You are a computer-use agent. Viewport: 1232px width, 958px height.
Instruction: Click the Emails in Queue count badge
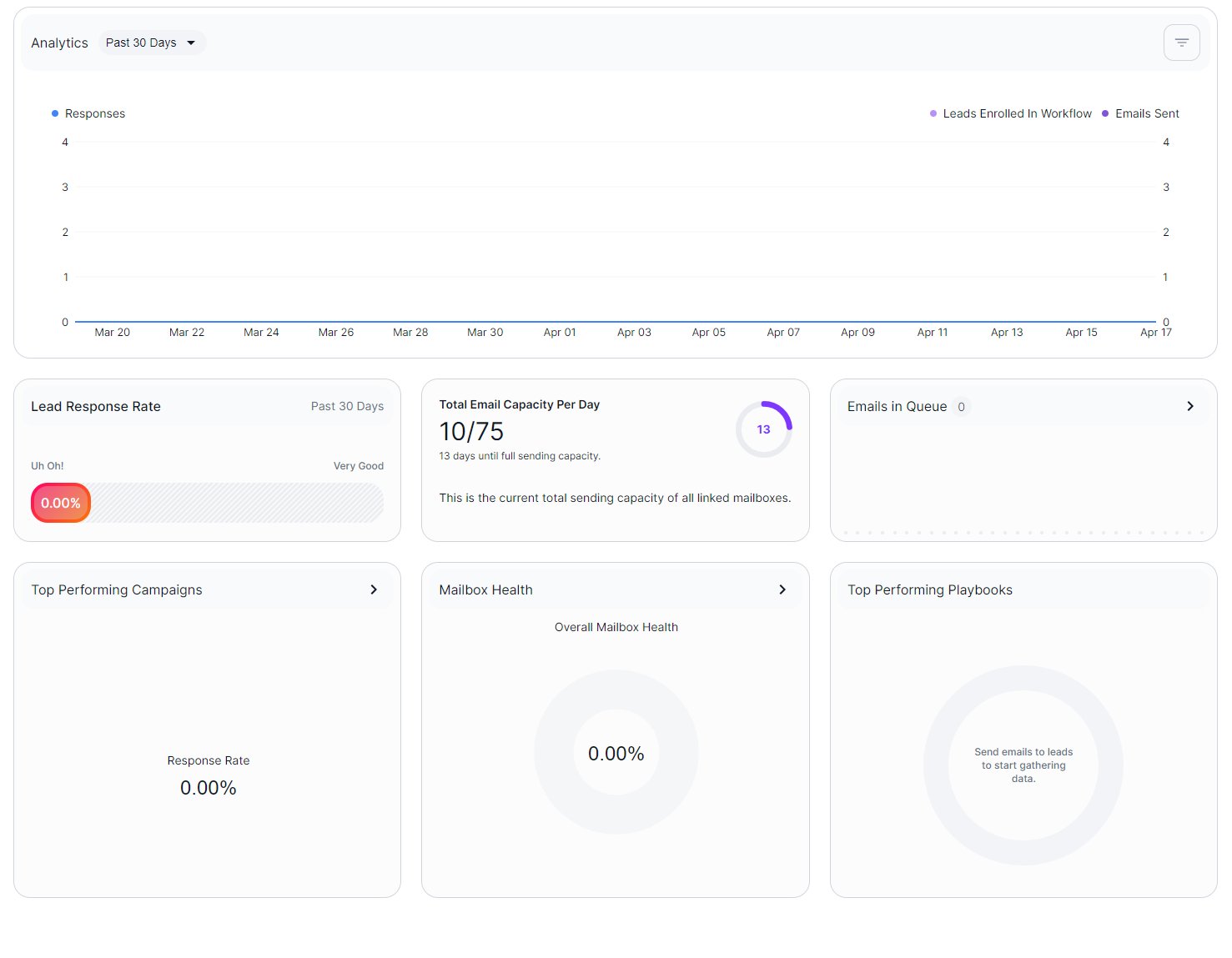coord(961,407)
